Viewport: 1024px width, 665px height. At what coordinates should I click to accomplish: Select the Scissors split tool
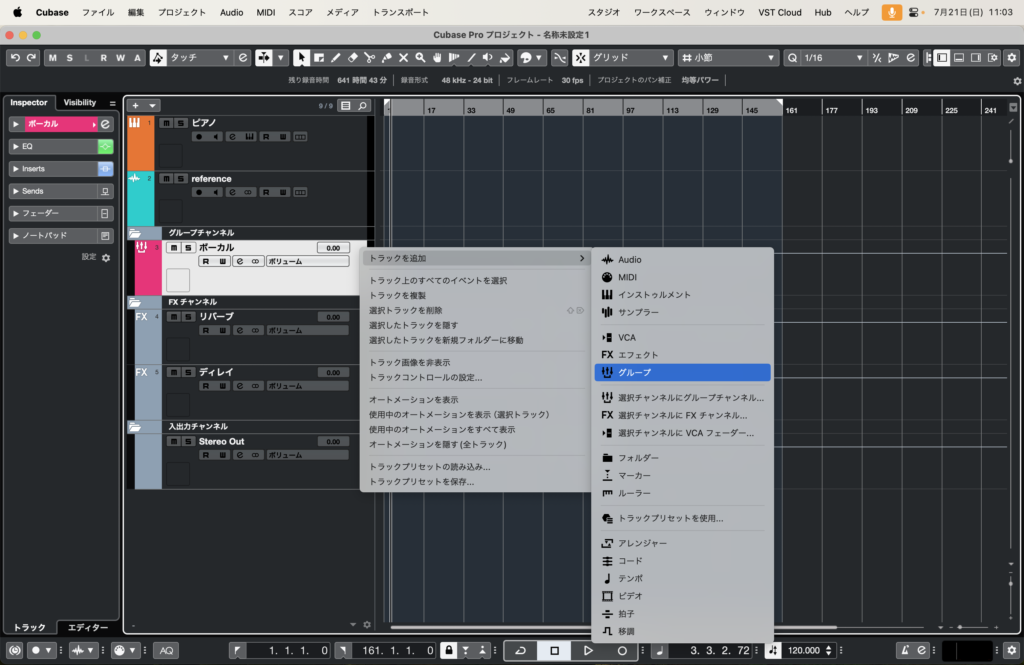(370, 58)
